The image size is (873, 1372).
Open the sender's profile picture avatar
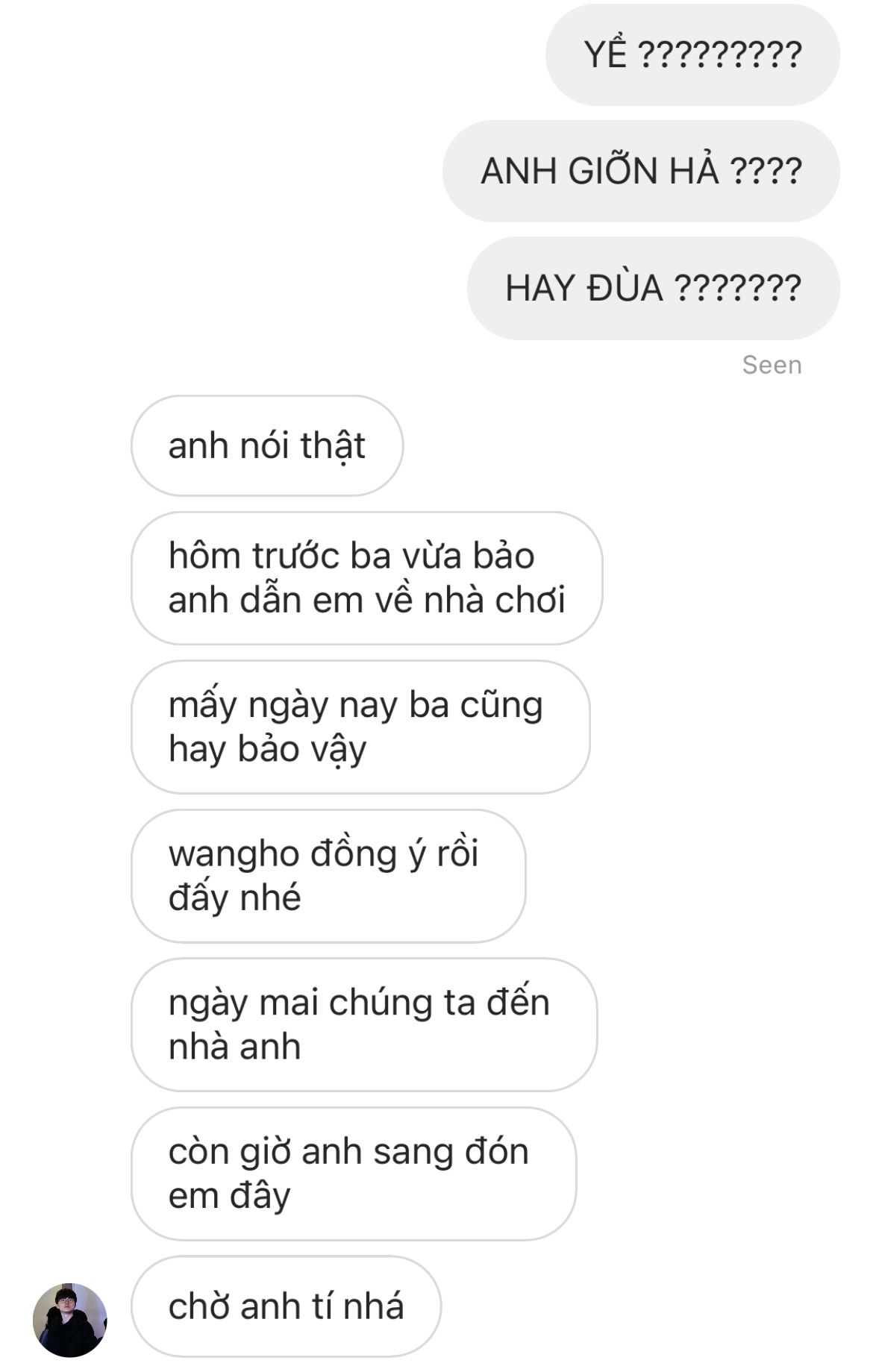(70, 1320)
